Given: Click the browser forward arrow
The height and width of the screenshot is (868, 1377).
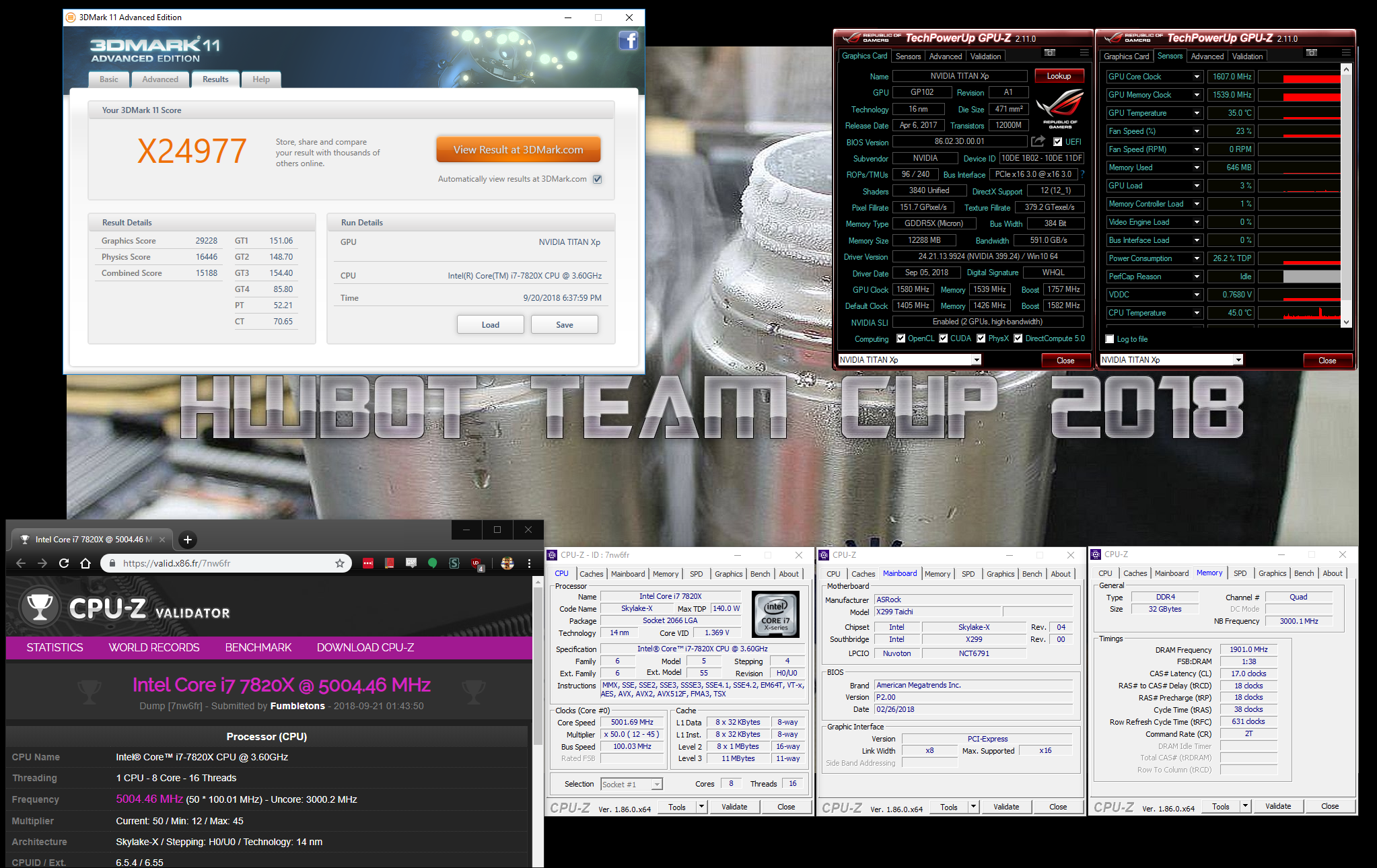Looking at the screenshot, I should (x=42, y=563).
